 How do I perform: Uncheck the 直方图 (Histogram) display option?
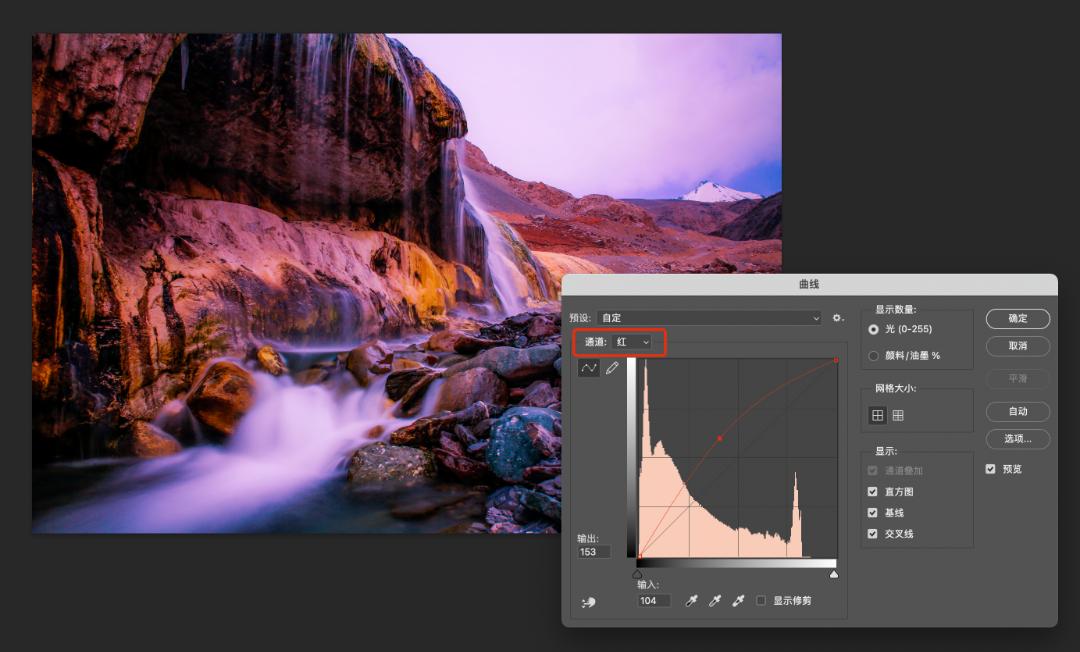tap(873, 492)
